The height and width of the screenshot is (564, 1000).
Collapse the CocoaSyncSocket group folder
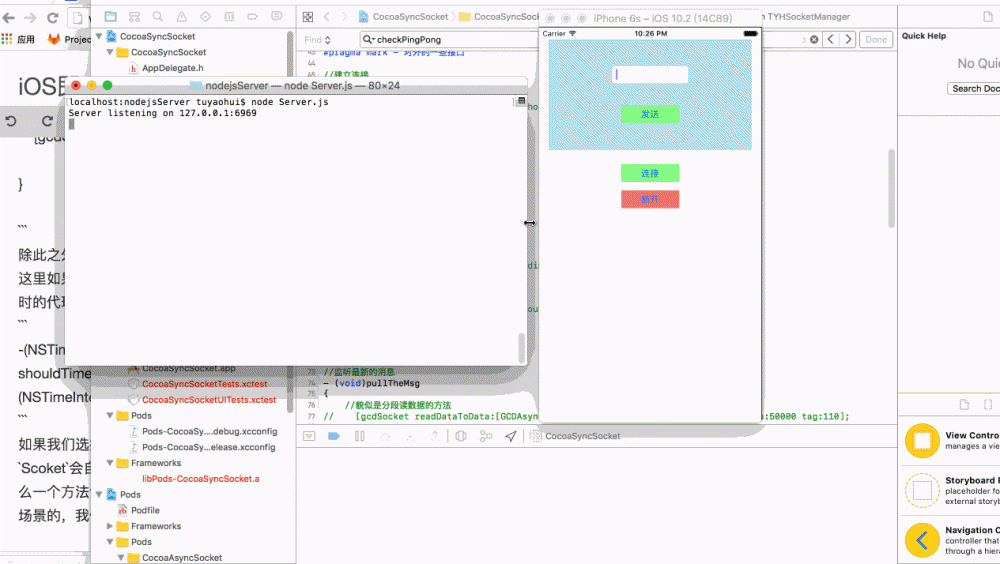click(110, 52)
